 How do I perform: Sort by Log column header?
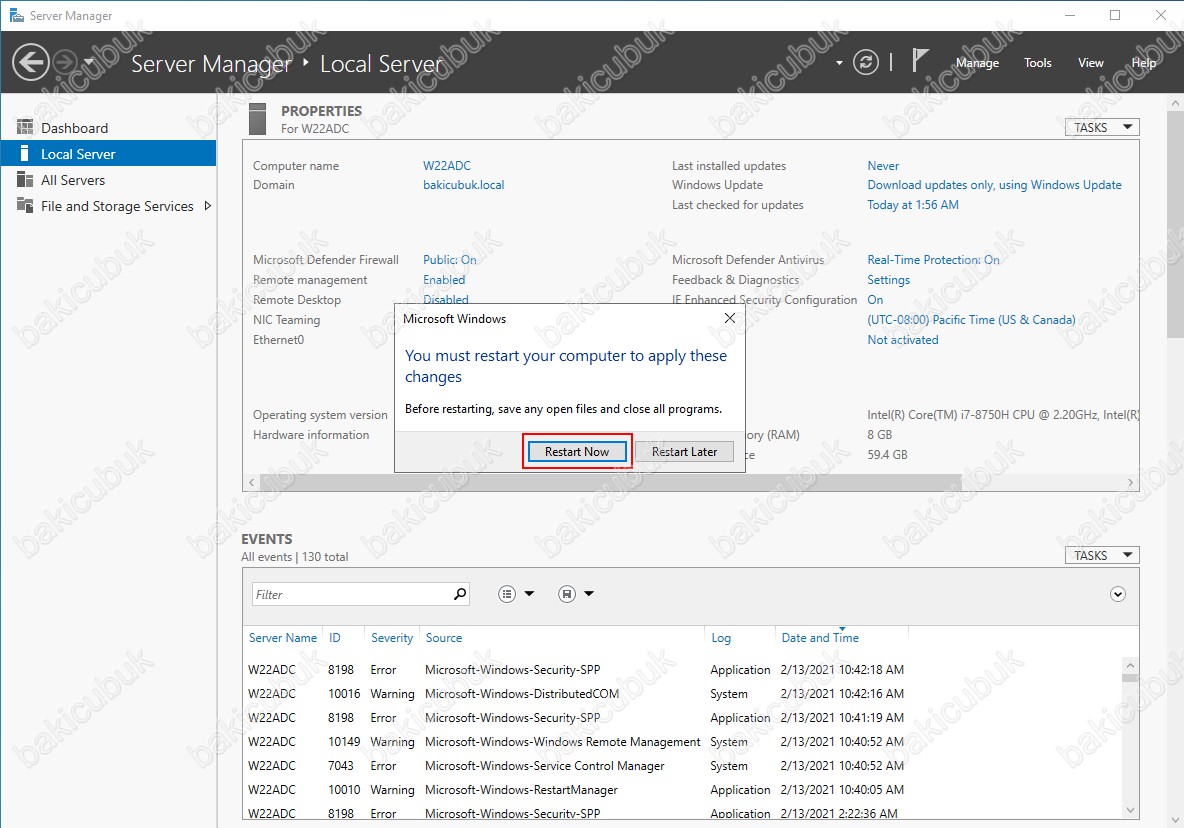point(720,638)
